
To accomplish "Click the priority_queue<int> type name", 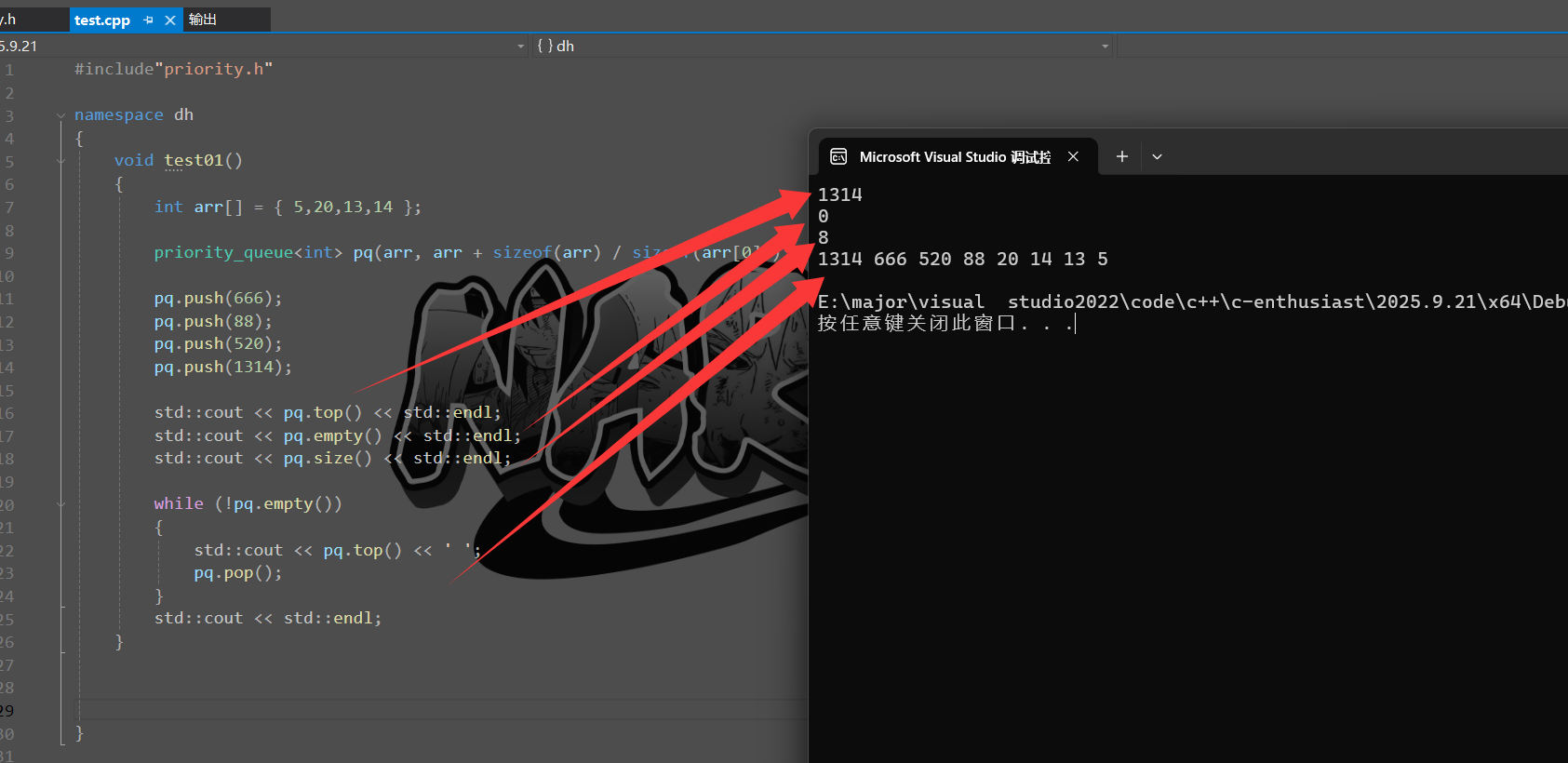I will click(248, 252).
